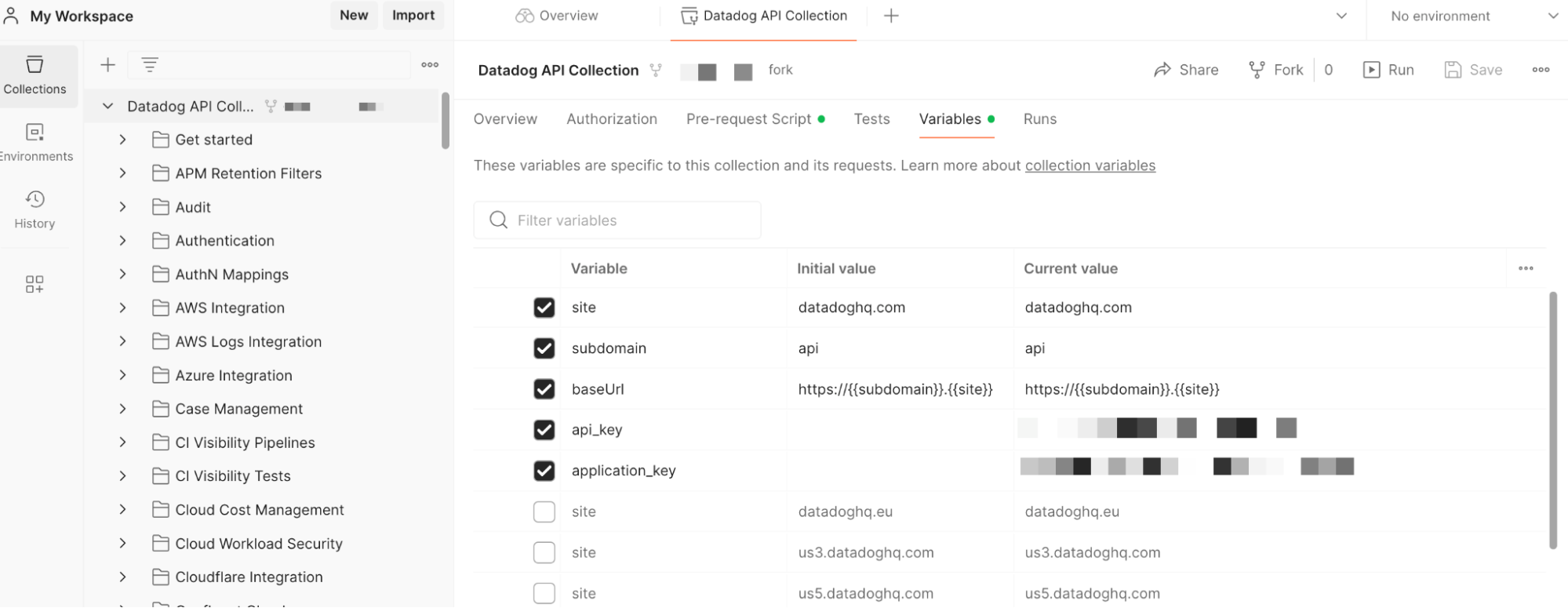Click the filter icon in collections search bar
The width and height of the screenshot is (1568, 608).
[x=150, y=65]
